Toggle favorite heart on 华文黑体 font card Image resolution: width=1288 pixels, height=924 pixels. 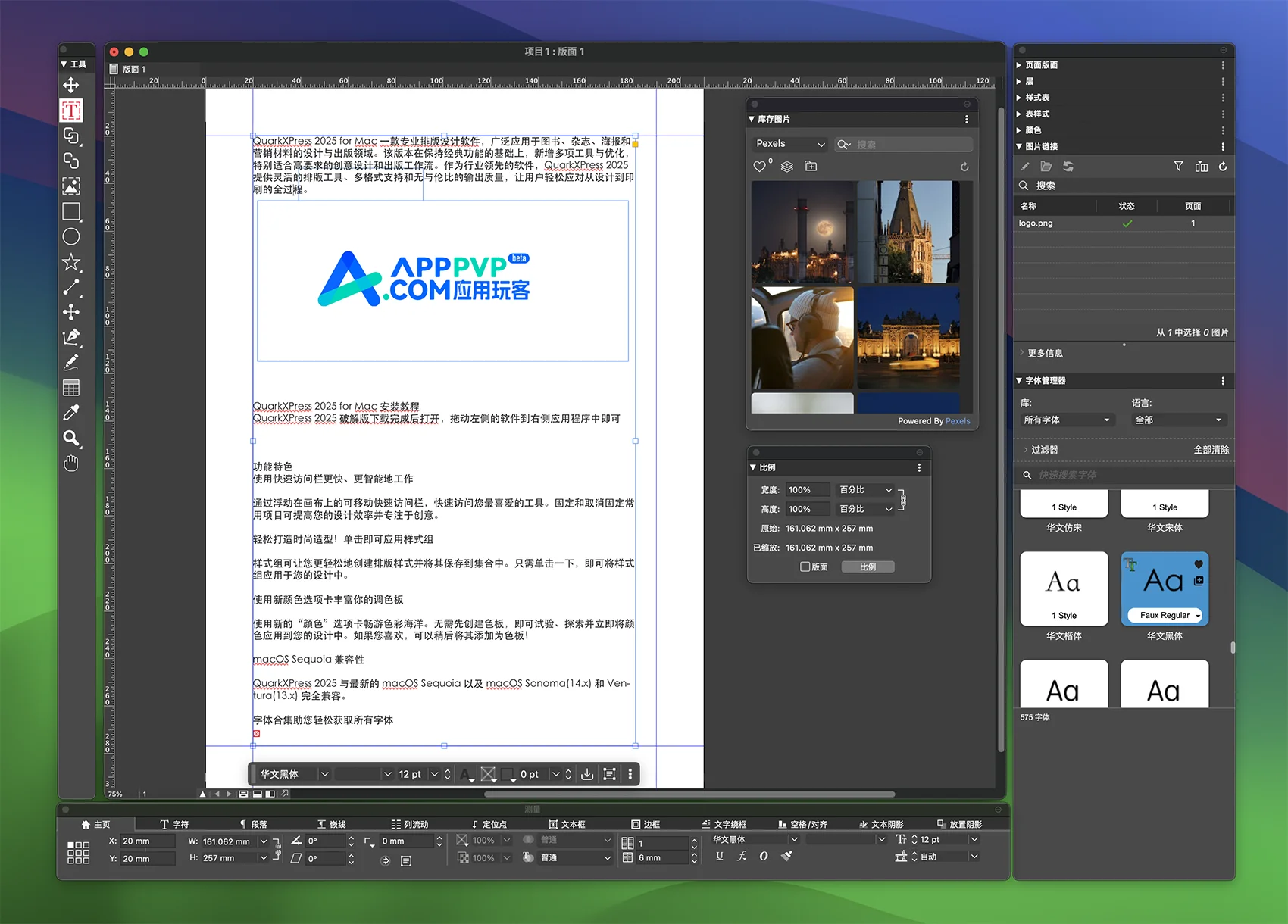tap(1199, 564)
